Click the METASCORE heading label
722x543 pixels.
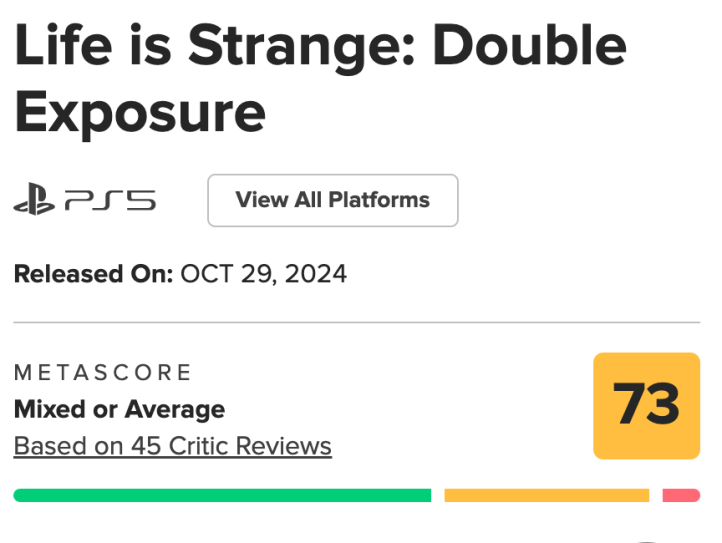102,373
